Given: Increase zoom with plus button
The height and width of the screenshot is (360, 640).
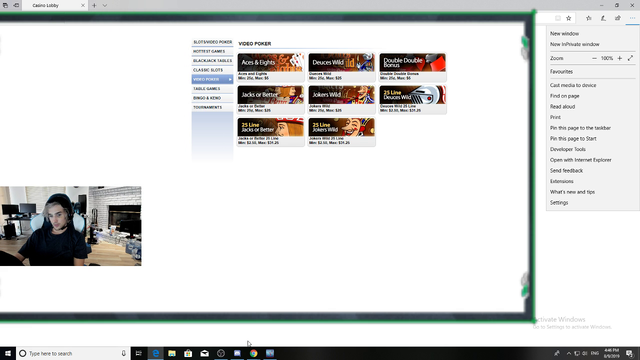Looking at the screenshot, I should 620,58.
